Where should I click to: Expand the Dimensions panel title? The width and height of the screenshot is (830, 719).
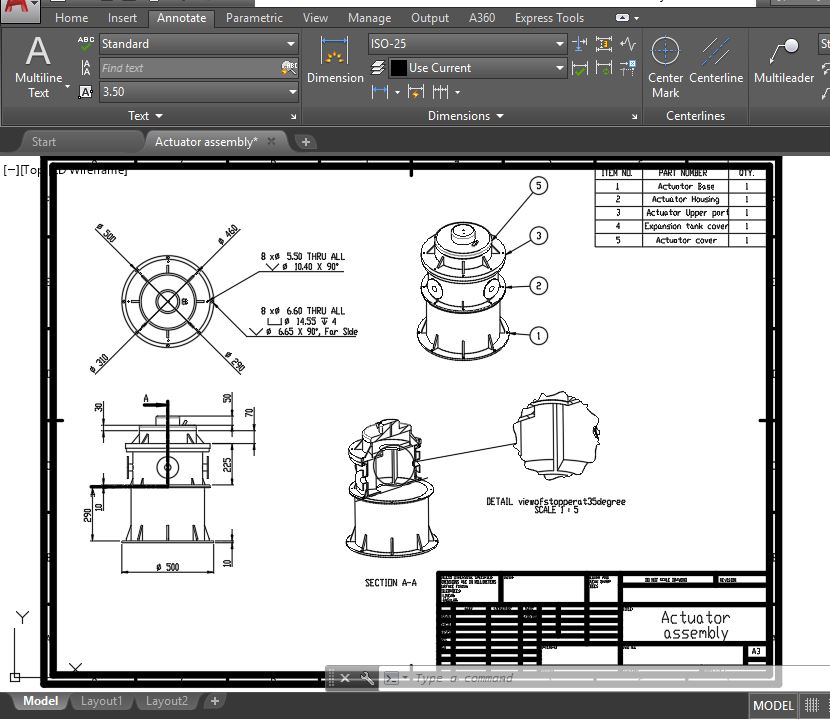pyautogui.click(x=465, y=115)
